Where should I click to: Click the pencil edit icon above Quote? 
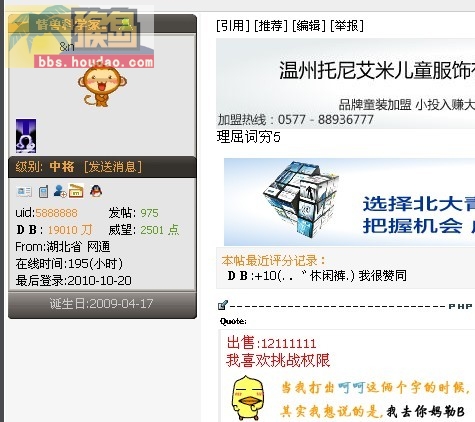pos(223,305)
